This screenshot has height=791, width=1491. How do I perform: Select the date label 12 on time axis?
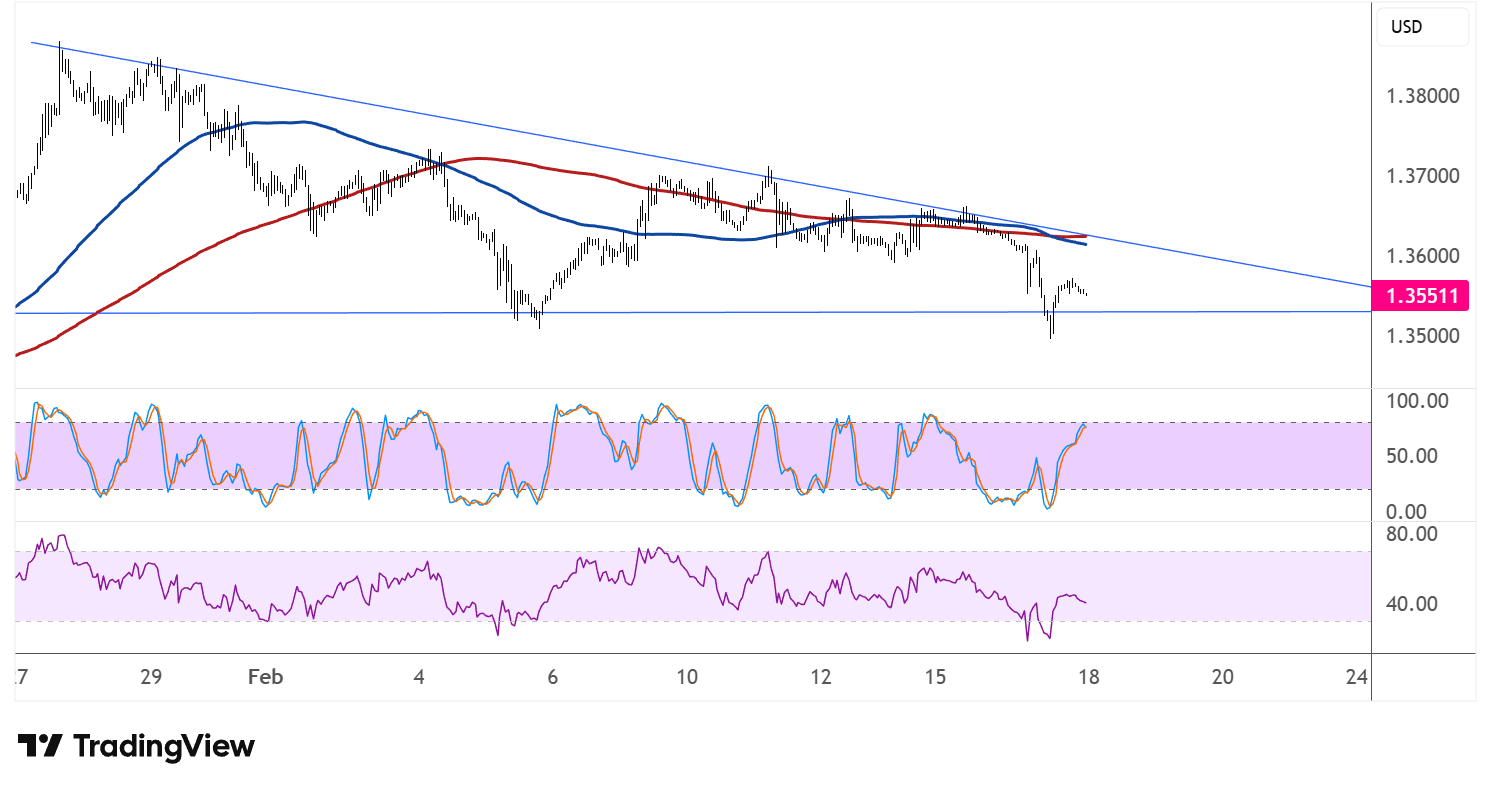(821, 677)
